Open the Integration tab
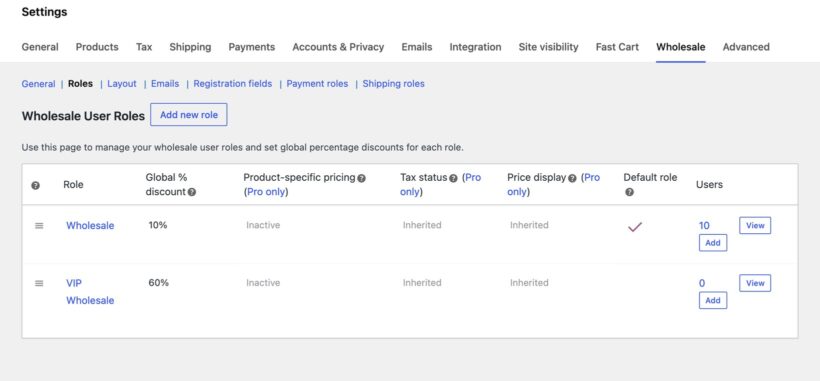 tap(475, 47)
